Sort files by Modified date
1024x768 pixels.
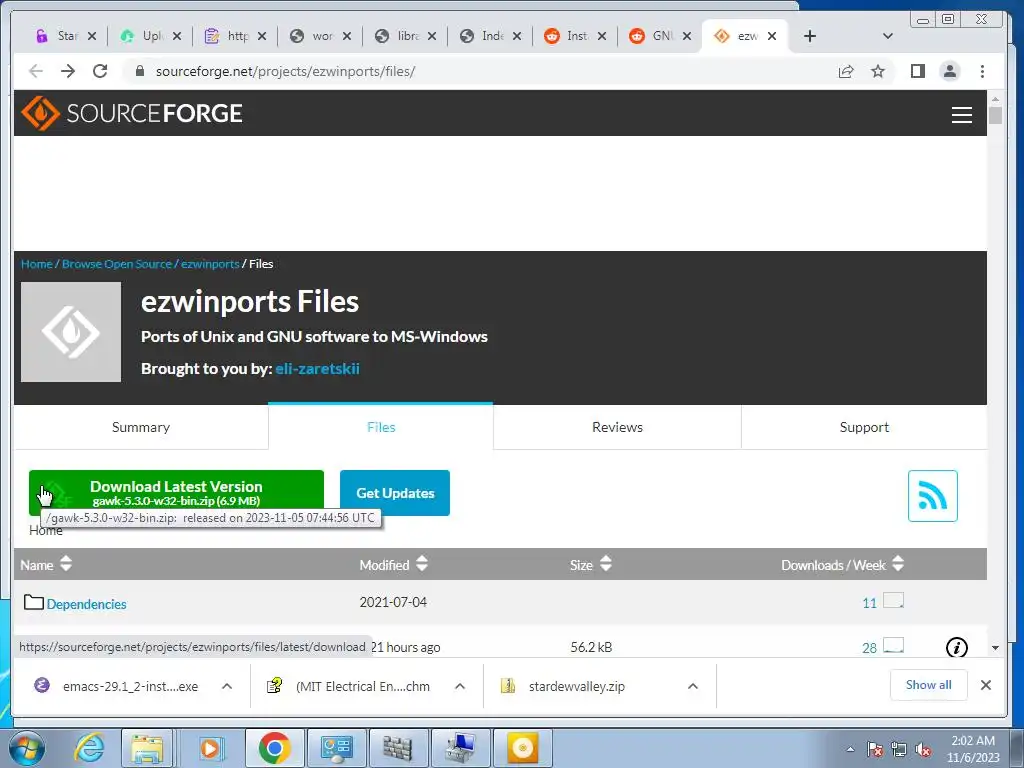(393, 565)
